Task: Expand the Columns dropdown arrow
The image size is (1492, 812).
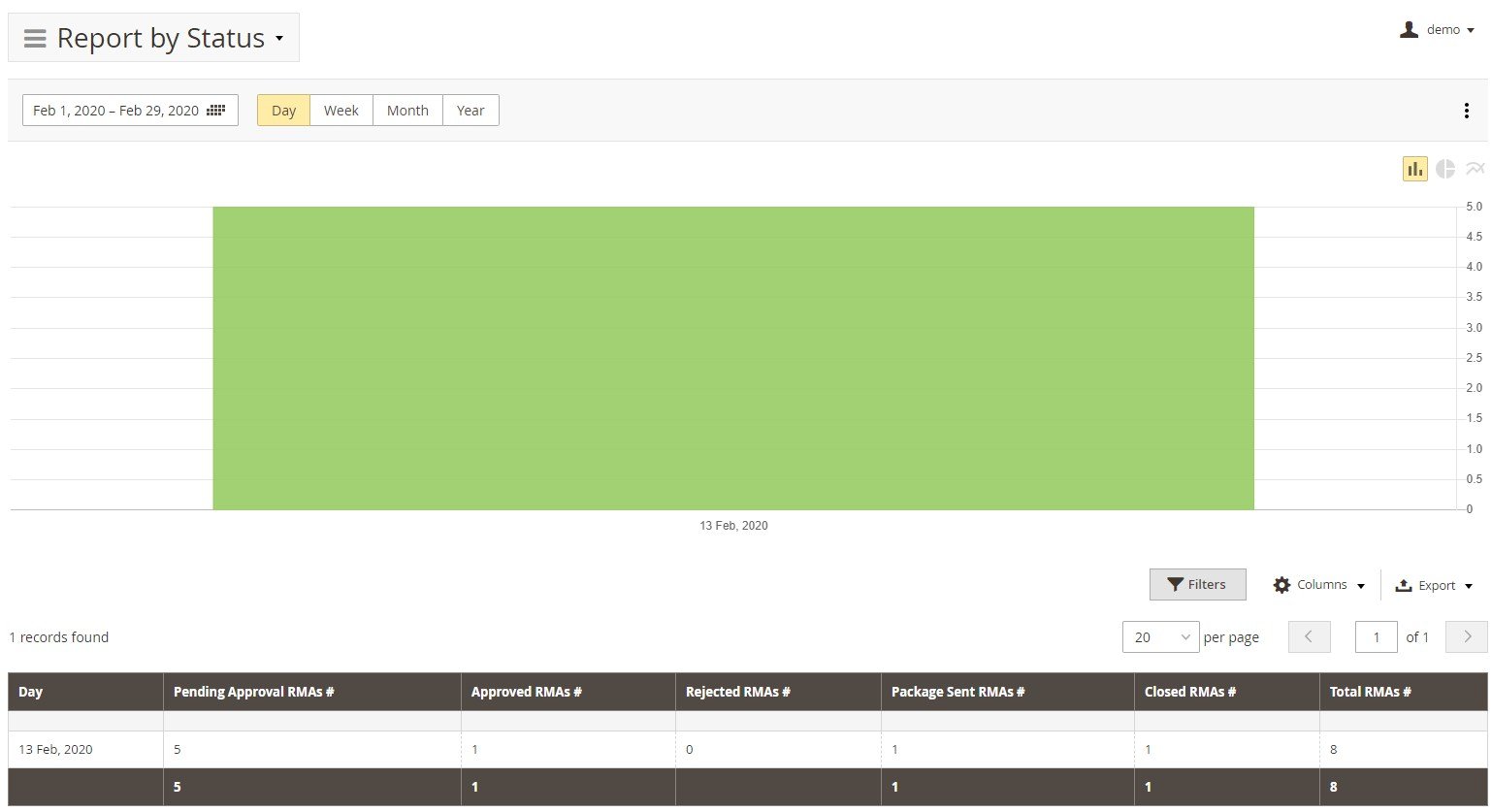Action: (x=1361, y=586)
